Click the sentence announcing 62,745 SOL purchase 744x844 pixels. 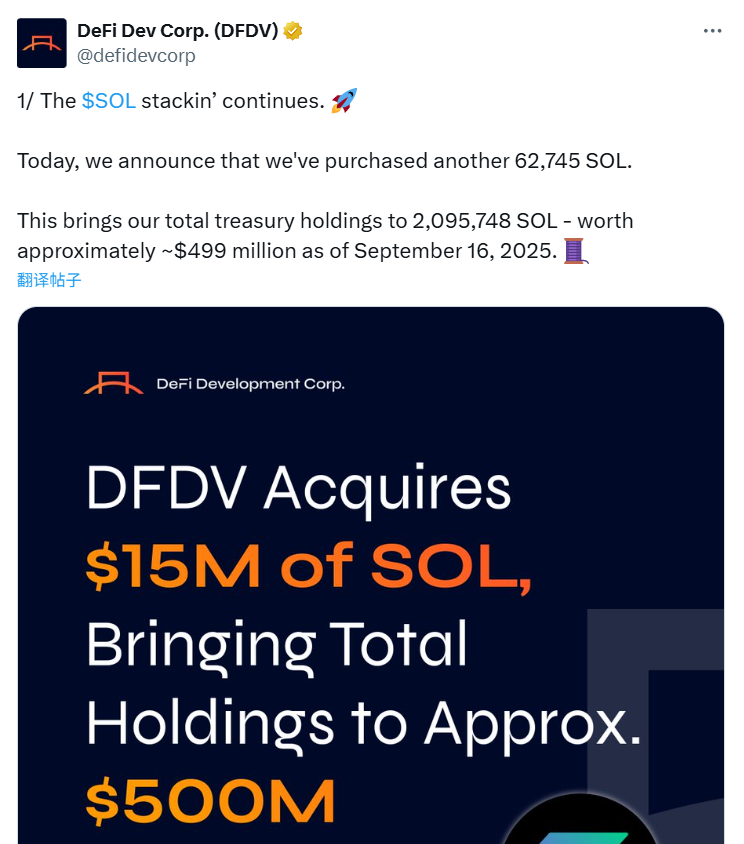pos(325,161)
